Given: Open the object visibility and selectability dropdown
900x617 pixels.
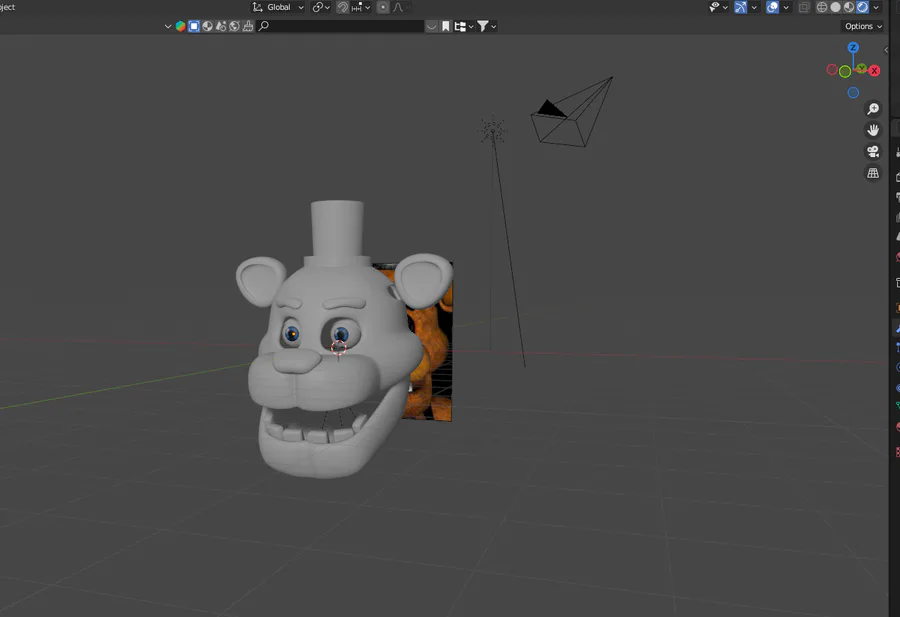Looking at the screenshot, I should click(718, 7).
